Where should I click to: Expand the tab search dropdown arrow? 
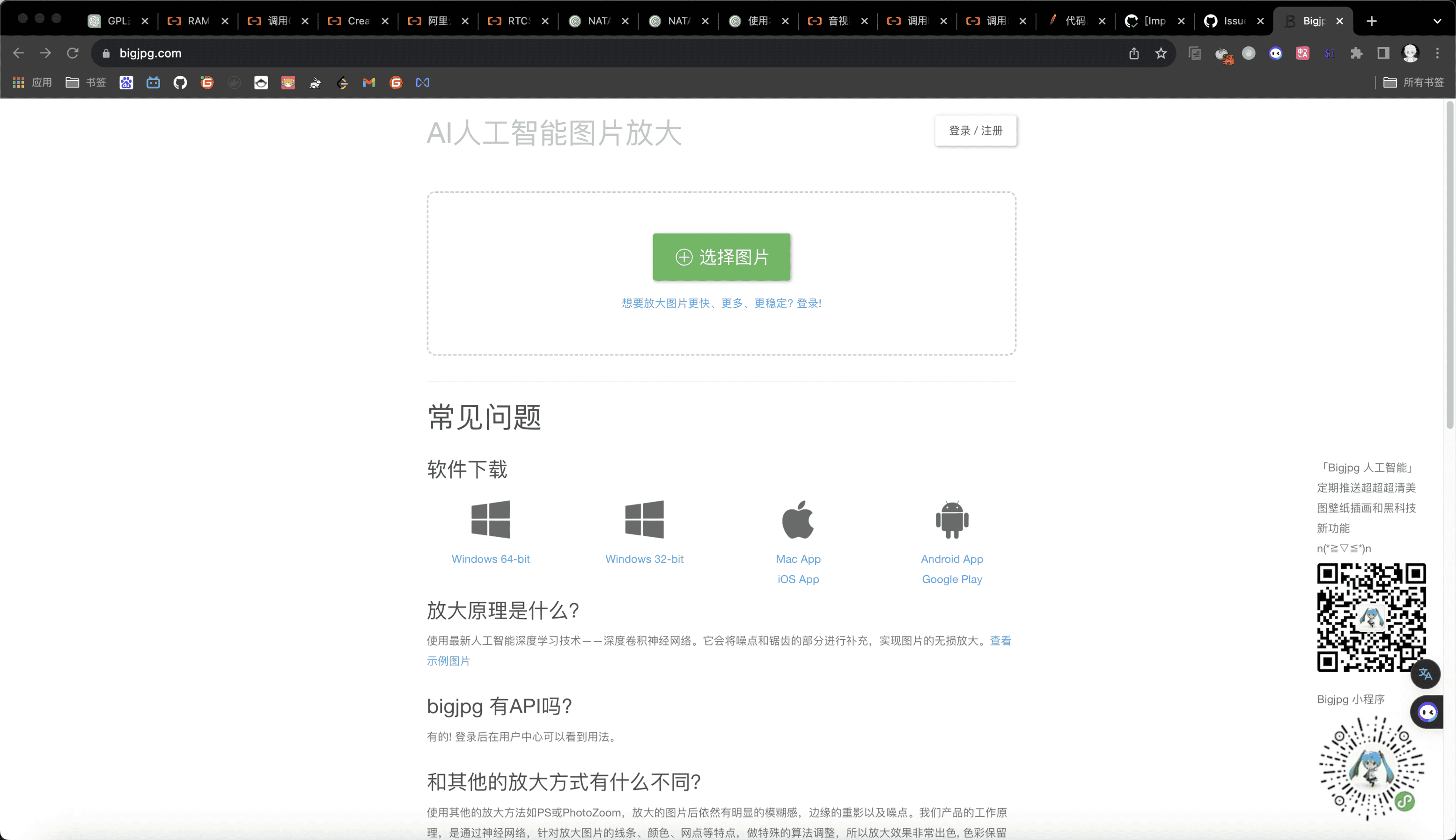[1437, 21]
